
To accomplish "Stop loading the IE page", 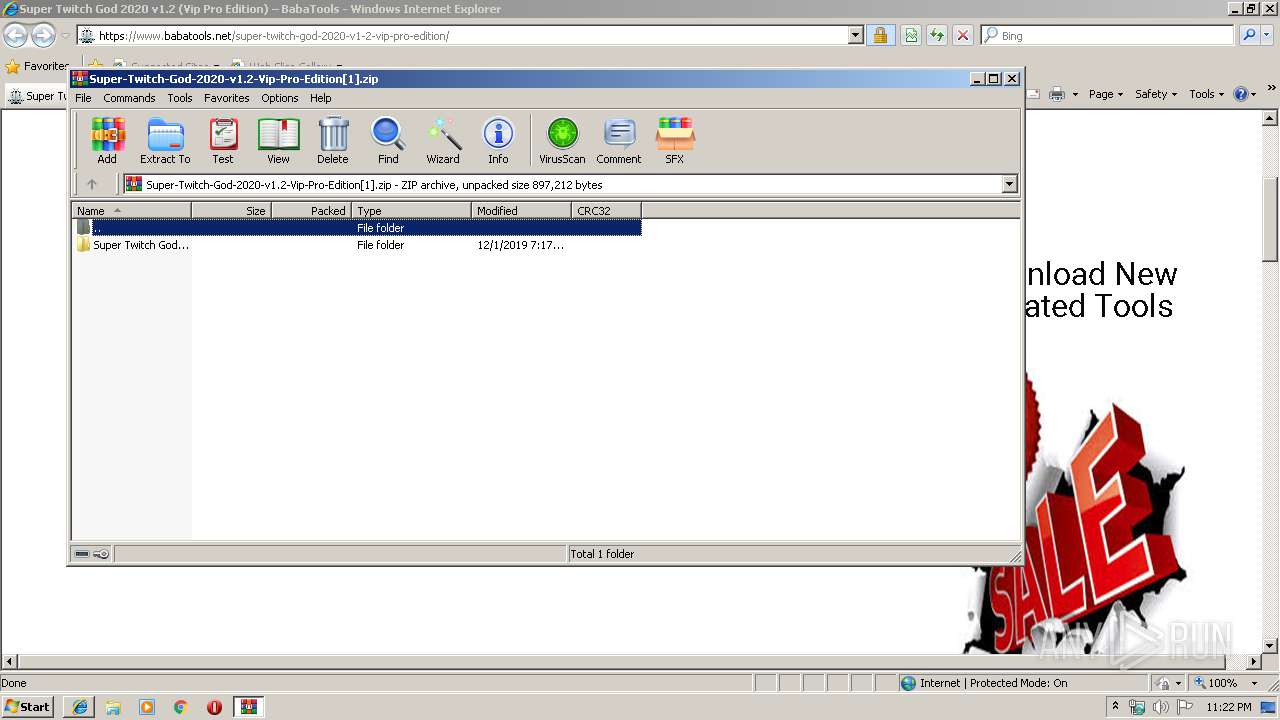I will click(962, 36).
